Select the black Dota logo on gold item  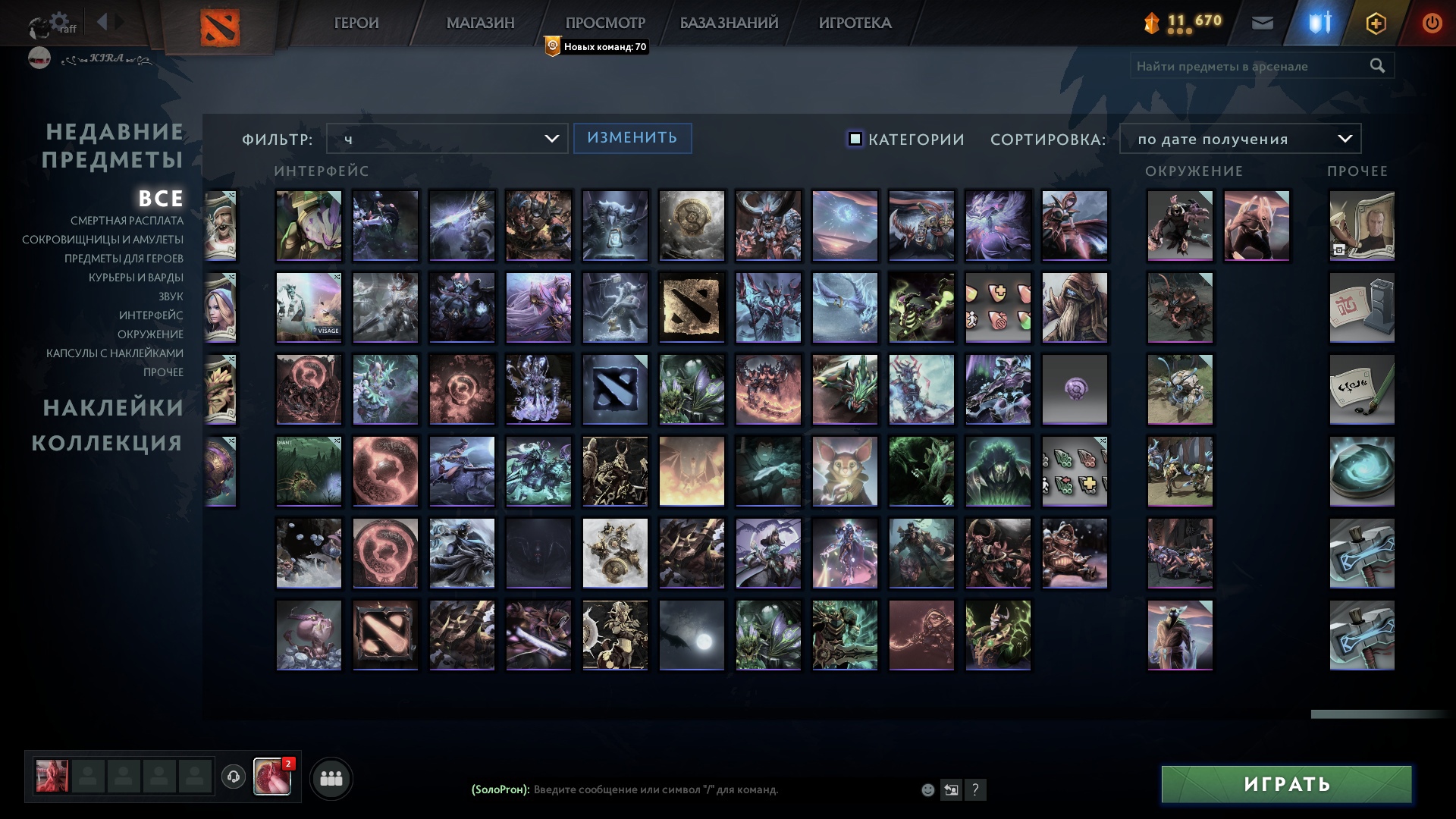(692, 307)
